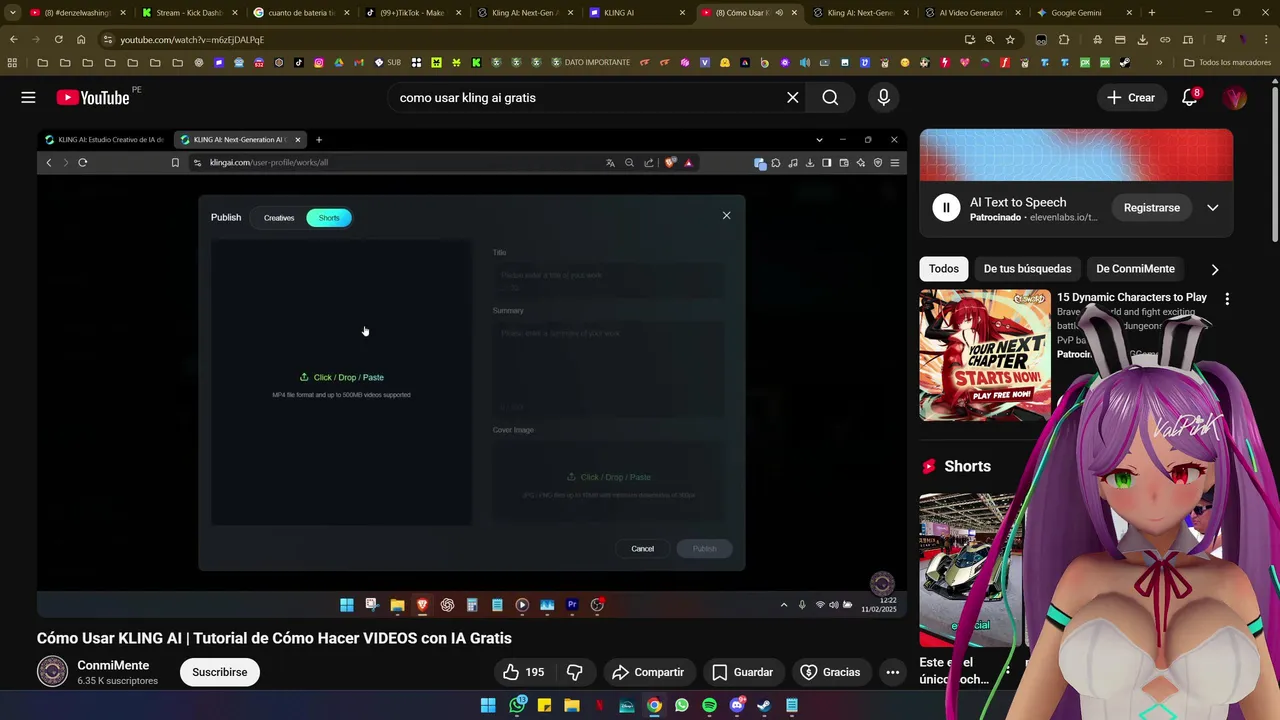This screenshot has width=1280, height=720.
Task: Open the Windows Start menu
Action: 488,705
